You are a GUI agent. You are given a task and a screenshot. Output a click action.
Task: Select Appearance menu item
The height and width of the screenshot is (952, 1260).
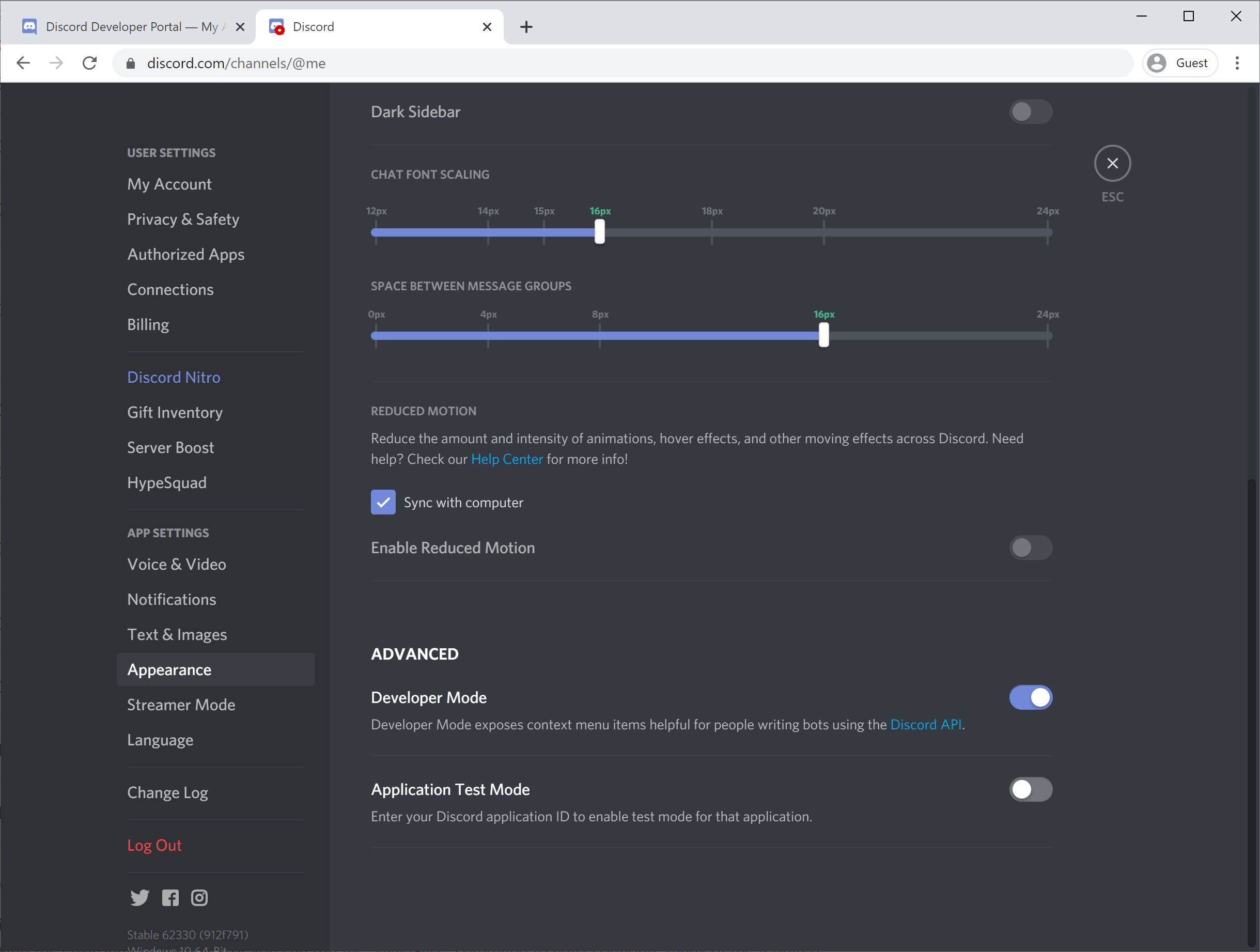[169, 669]
